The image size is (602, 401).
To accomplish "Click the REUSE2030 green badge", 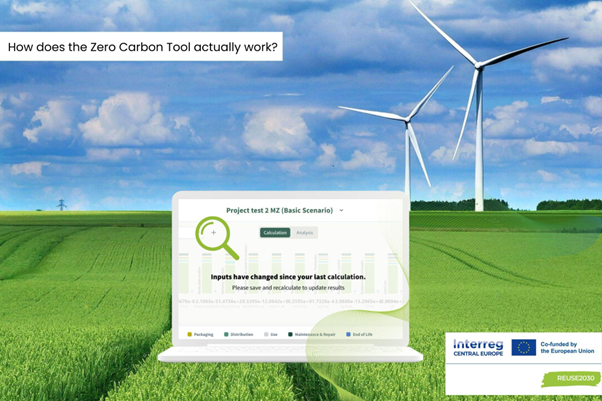I will click(x=571, y=379).
